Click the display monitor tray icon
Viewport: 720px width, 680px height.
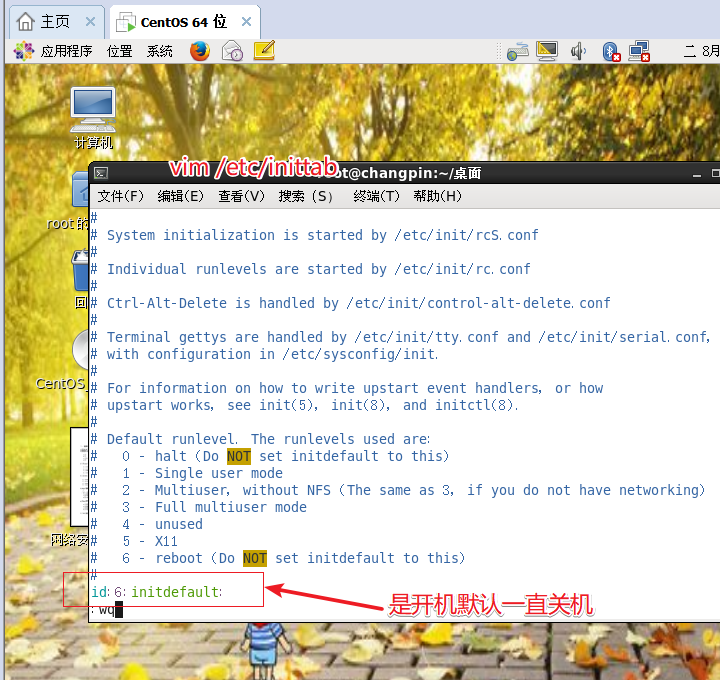(x=547, y=51)
